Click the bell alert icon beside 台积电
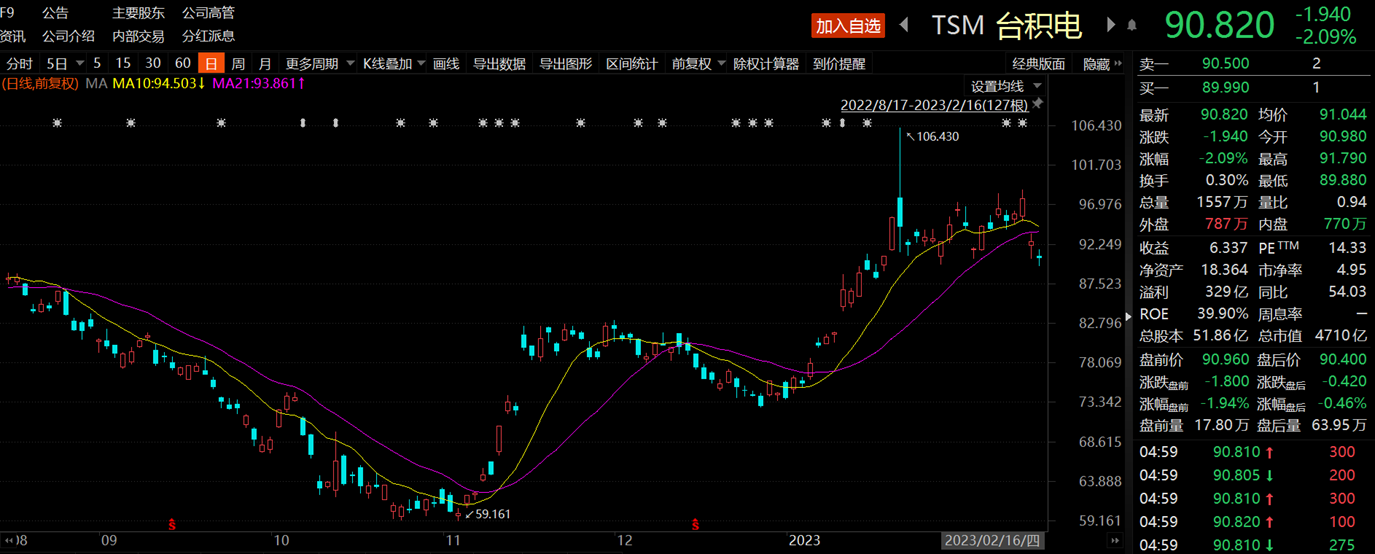Viewport: 1375px width, 554px height. 1132,25
